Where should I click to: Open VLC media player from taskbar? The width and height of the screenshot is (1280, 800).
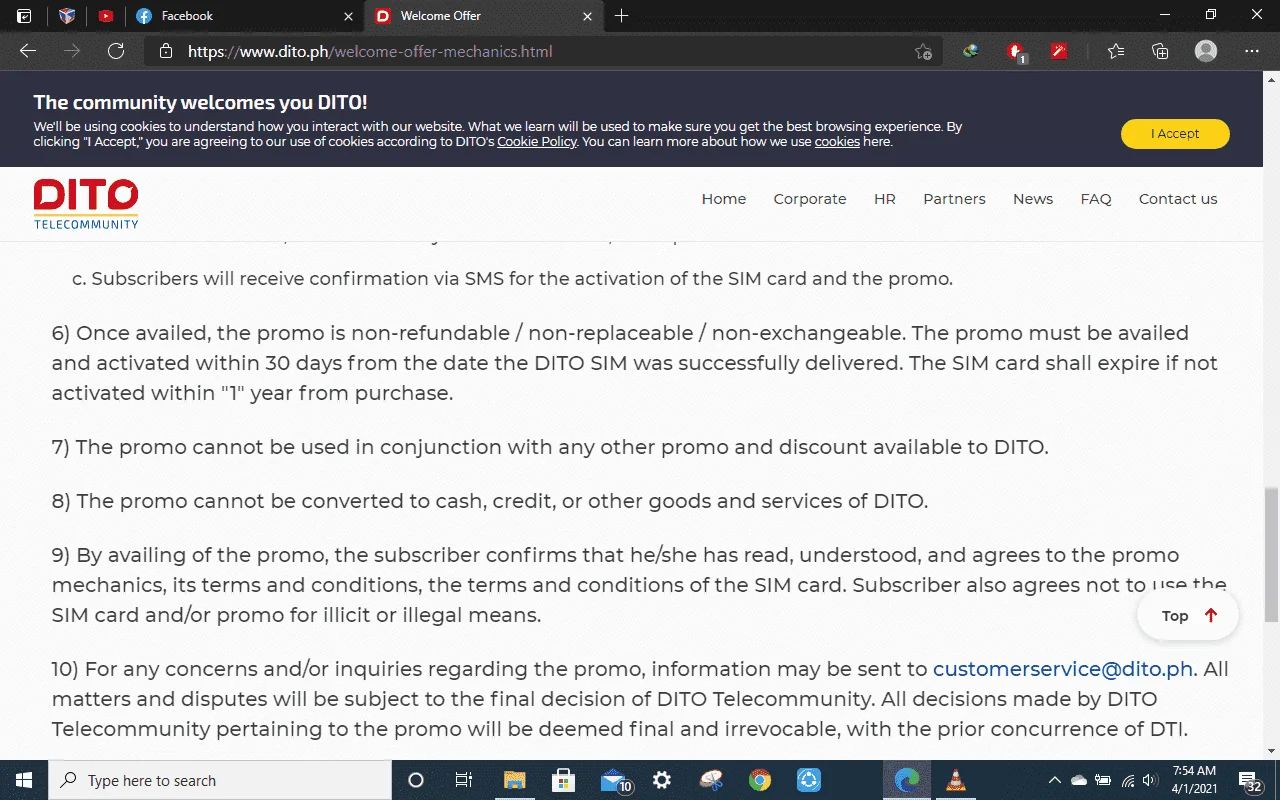coord(956,780)
